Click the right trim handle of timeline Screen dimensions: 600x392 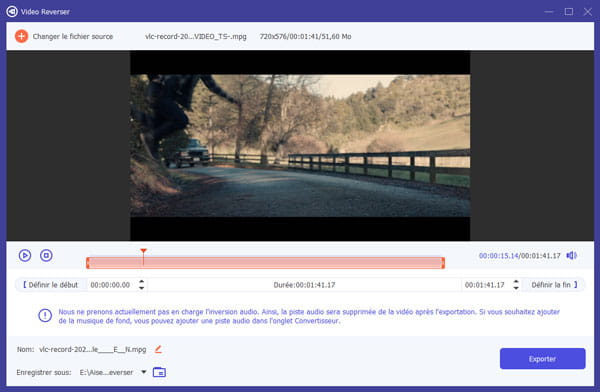(x=443, y=263)
